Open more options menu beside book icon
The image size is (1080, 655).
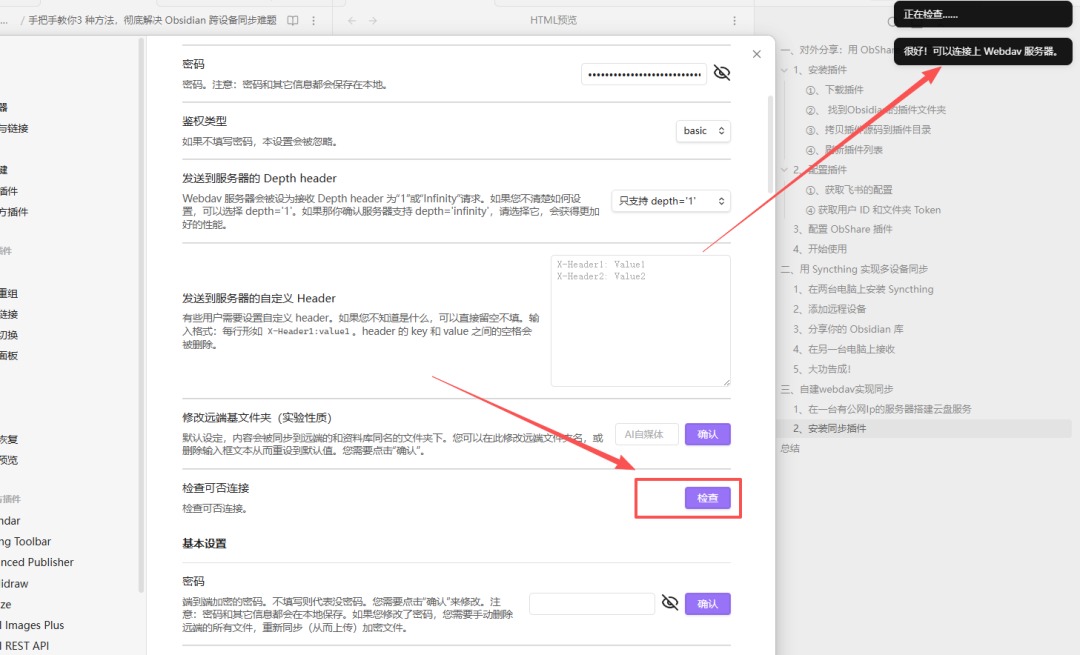(313, 21)
